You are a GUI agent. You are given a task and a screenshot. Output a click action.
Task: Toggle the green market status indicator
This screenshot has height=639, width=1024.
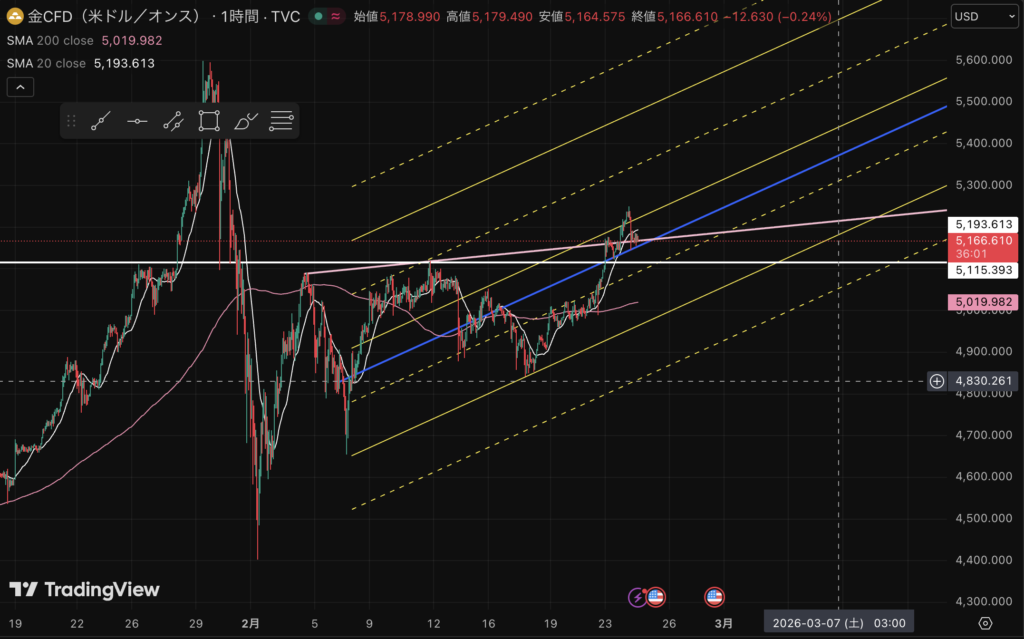(317, 17)
